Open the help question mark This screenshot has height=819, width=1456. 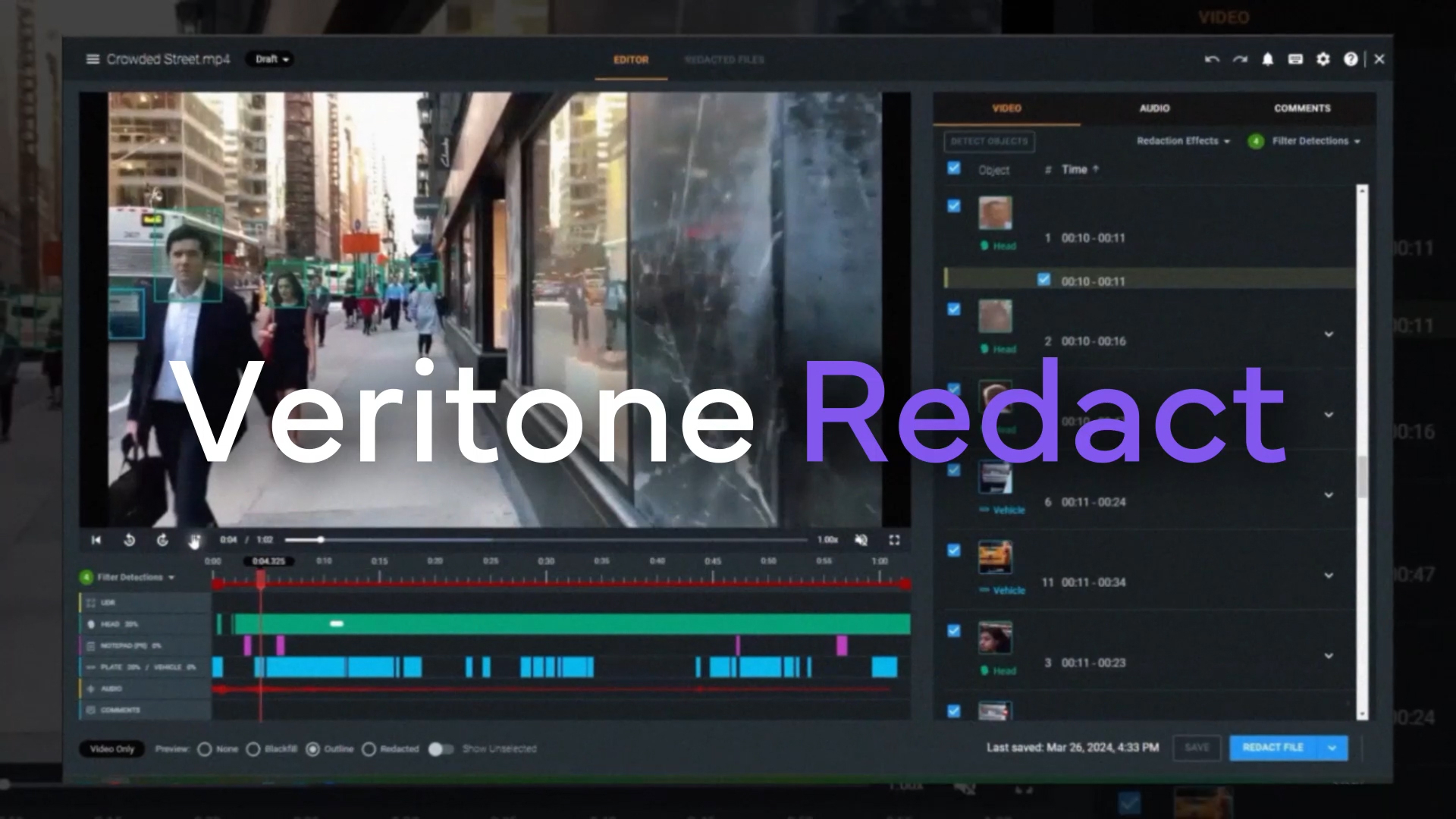[x=1351, y=59]
